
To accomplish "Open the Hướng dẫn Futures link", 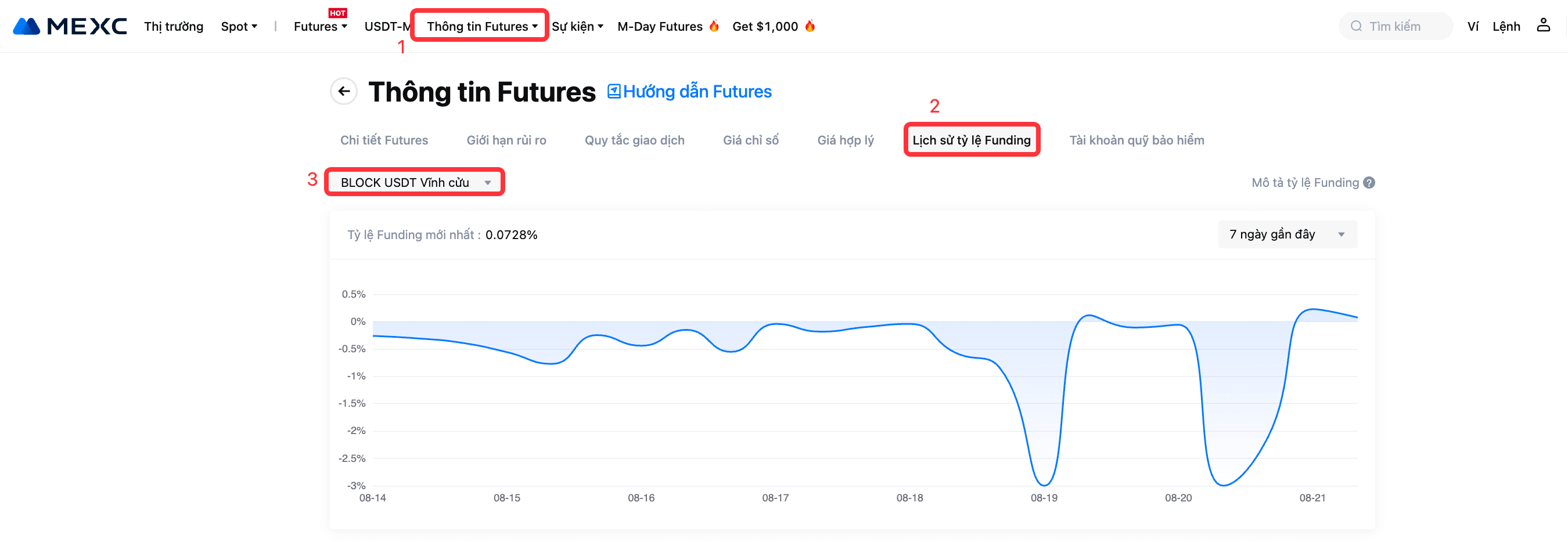I will point(697,91).
